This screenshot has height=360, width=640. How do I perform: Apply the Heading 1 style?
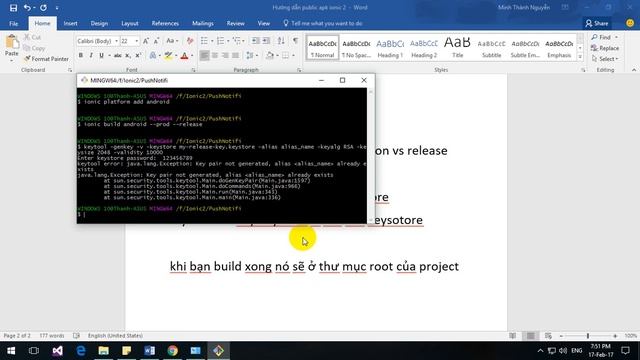390,48
